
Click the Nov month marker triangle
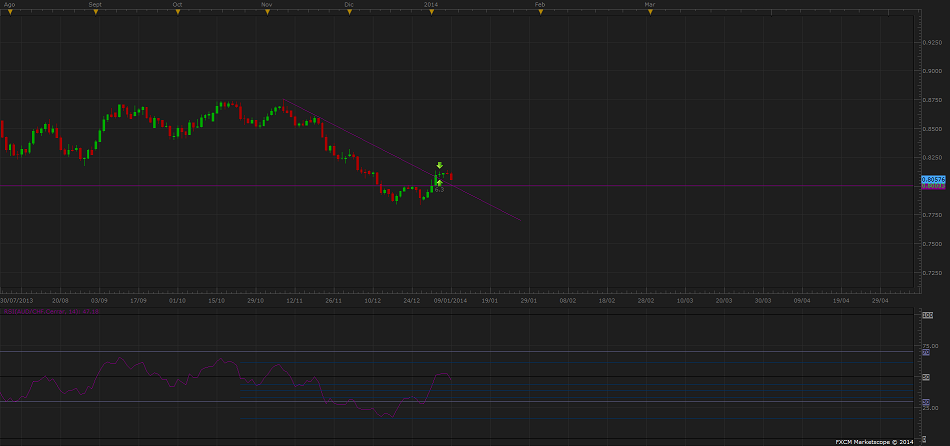pos(267,12)
